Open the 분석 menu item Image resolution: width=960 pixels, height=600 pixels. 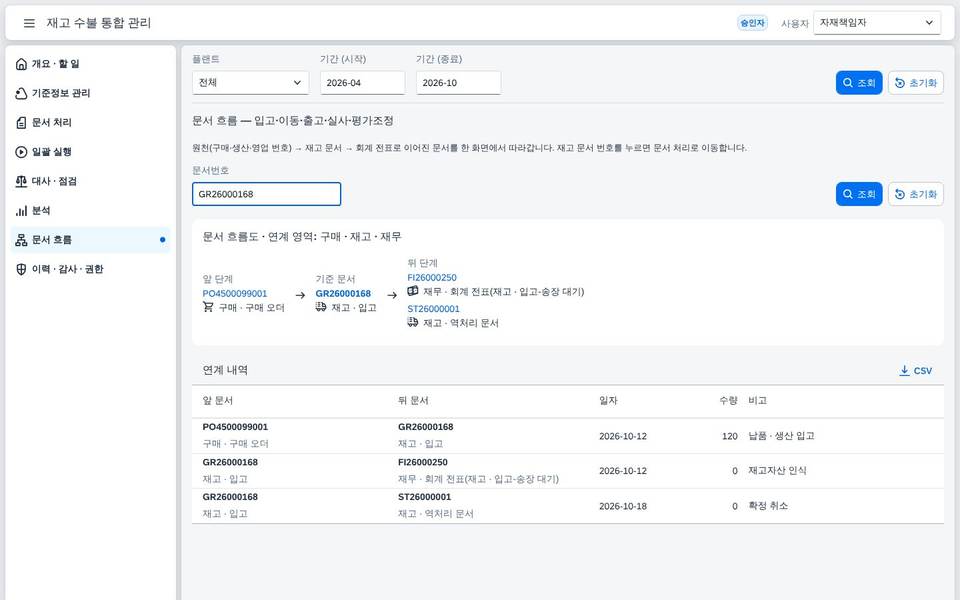pyautogui.click(x=91, y=211)
